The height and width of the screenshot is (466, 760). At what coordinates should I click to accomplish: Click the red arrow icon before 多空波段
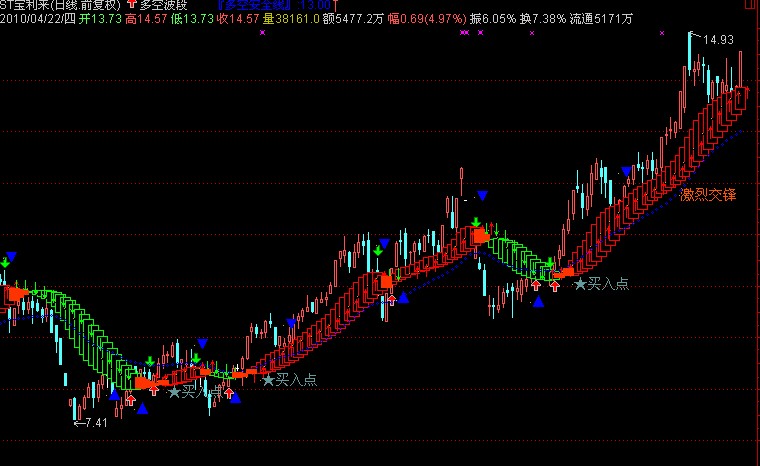132,4
